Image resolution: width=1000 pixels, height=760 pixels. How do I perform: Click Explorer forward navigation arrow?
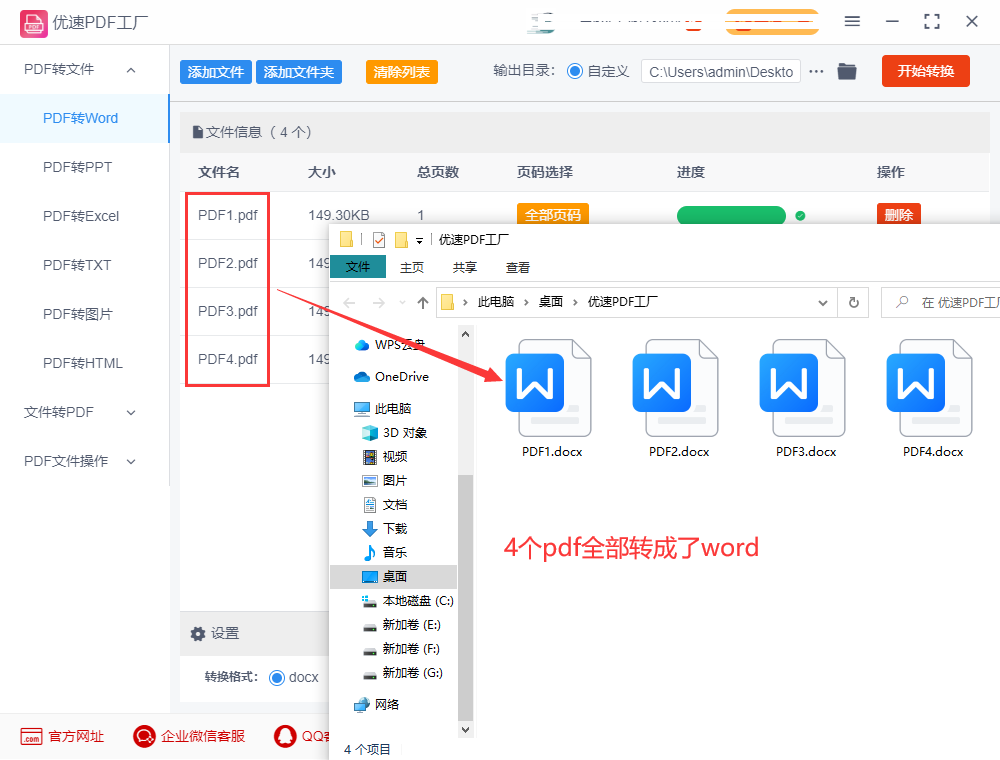(379, 303)
